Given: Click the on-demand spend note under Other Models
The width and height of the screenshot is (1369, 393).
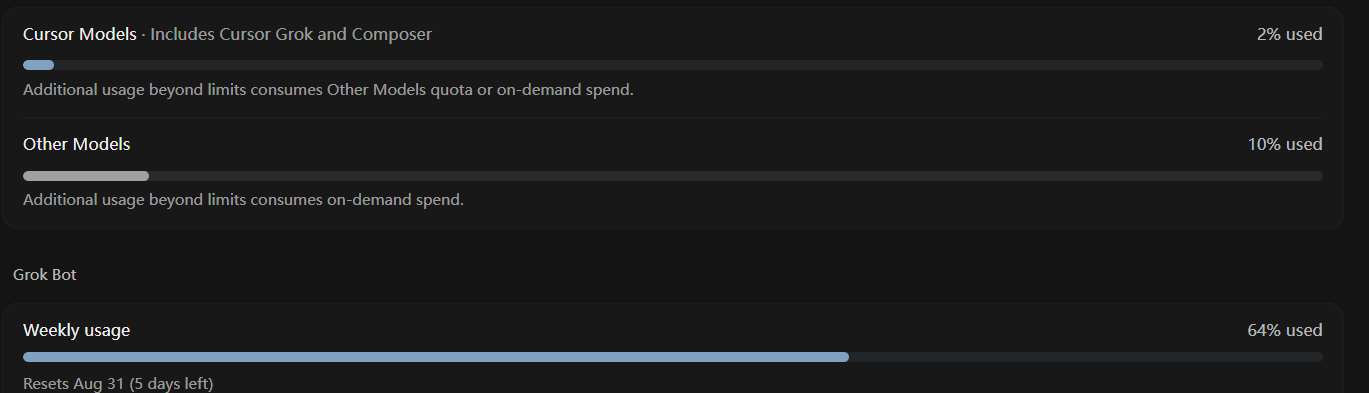Looking at the screenshot, I should tap(243, 200).
